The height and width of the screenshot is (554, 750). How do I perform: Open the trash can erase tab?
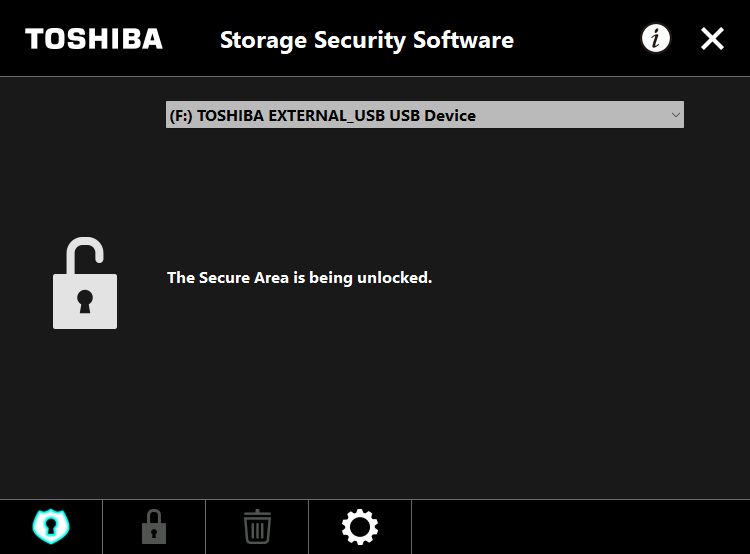pyautogui.click(x=257, y=527)
